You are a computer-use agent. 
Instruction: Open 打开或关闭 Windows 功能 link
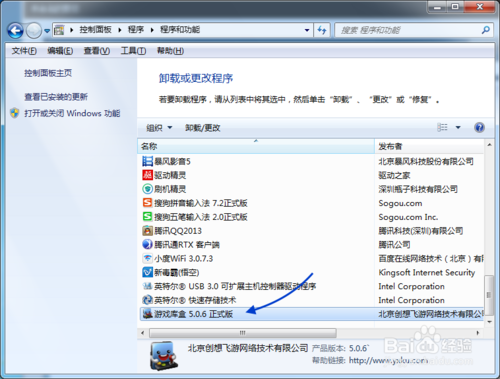tap(72, 113)
